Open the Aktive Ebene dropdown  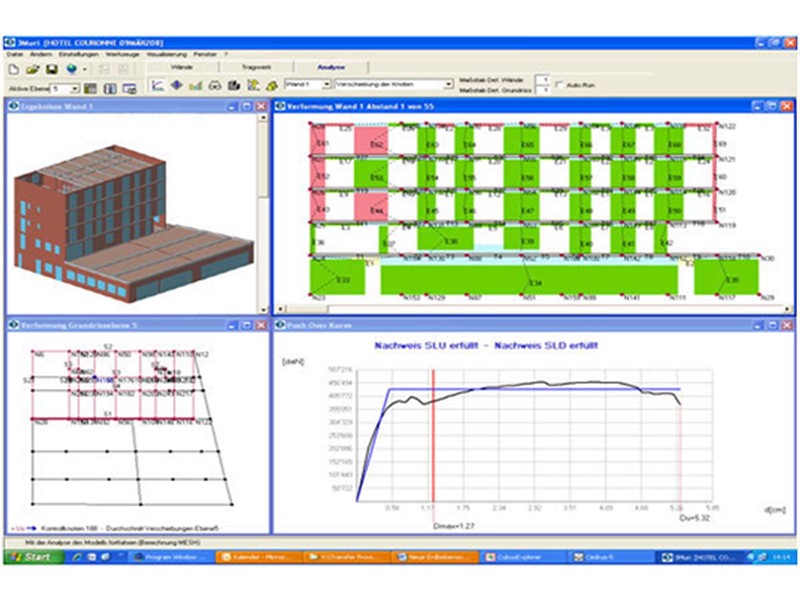(x=73, y=89)
